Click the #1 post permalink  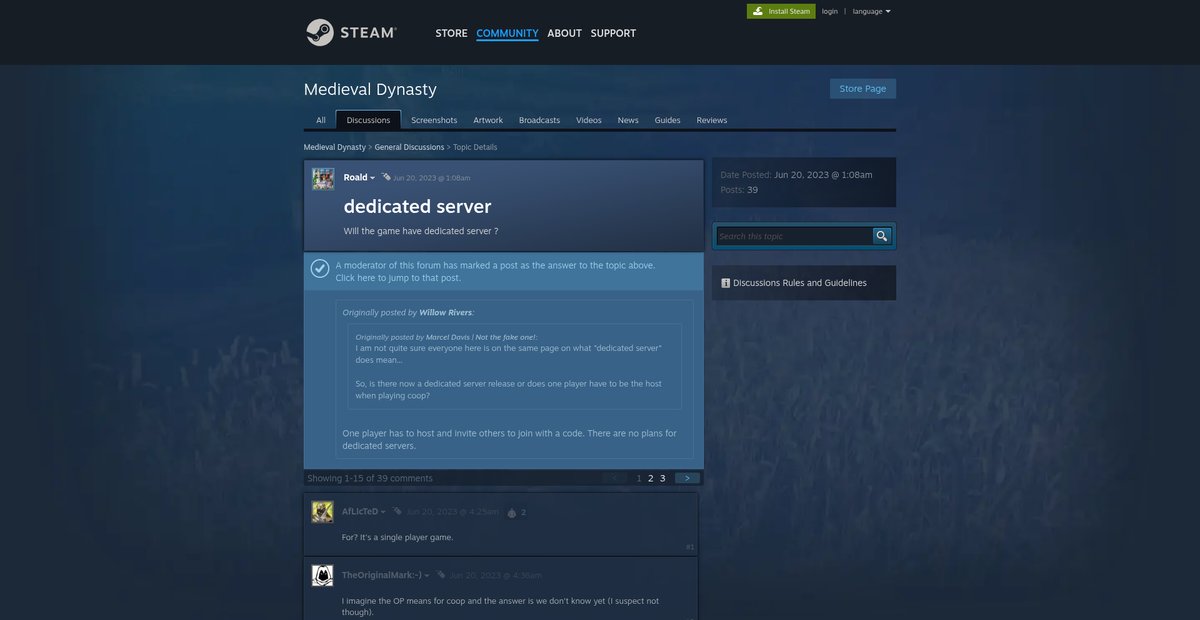[x=690, y=547]
